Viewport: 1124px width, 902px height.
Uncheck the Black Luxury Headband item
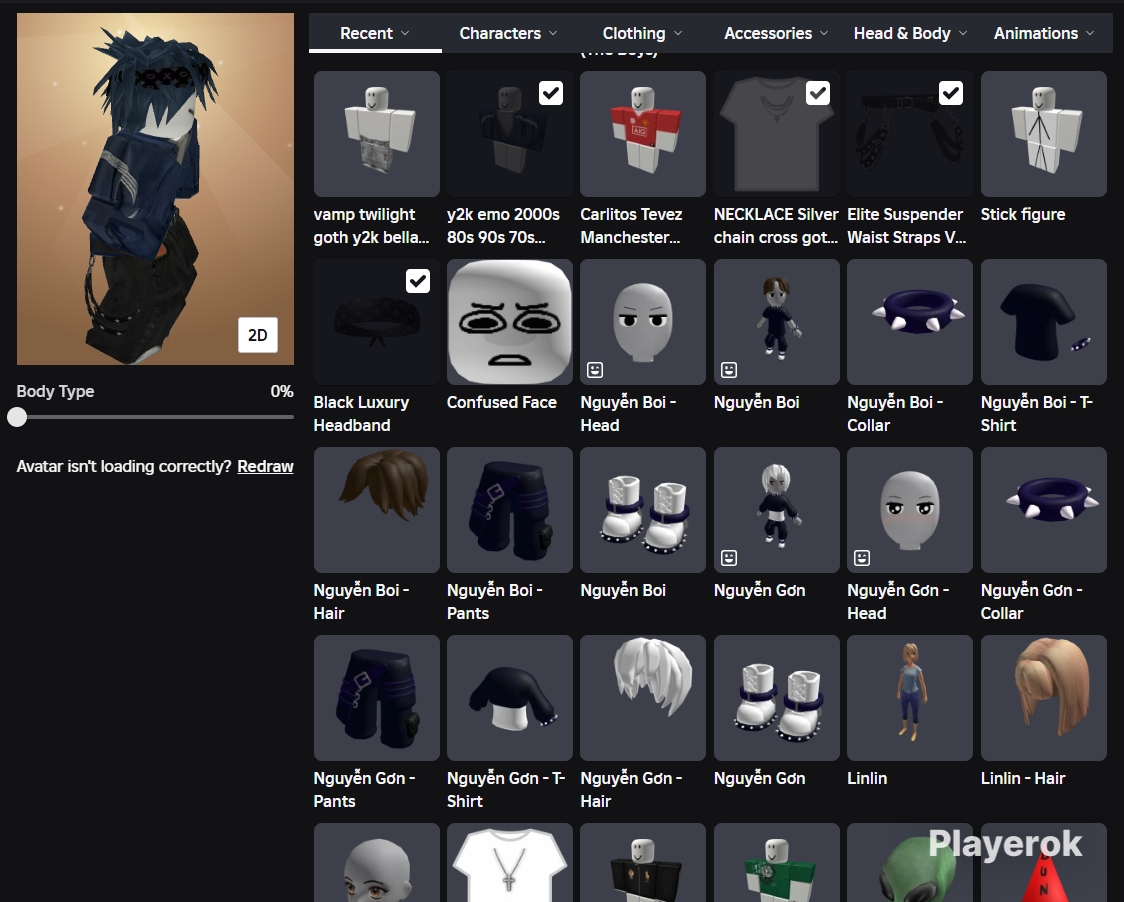coord(418,281)
